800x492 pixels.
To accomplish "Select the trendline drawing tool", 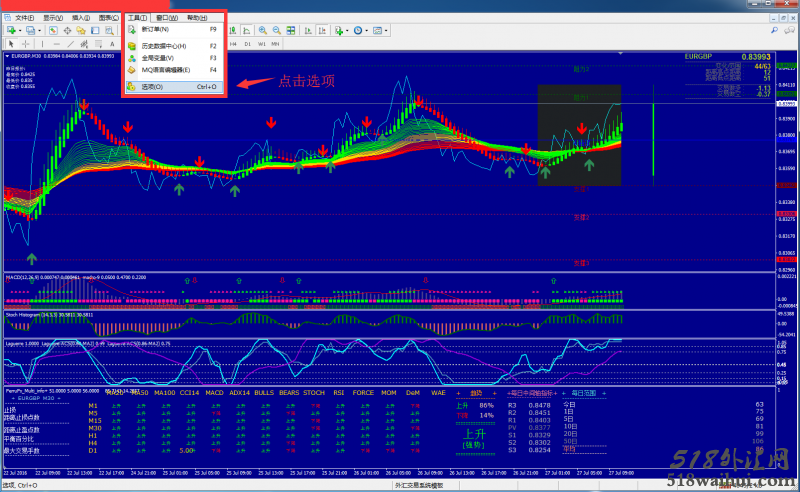I will click(70, 44).
